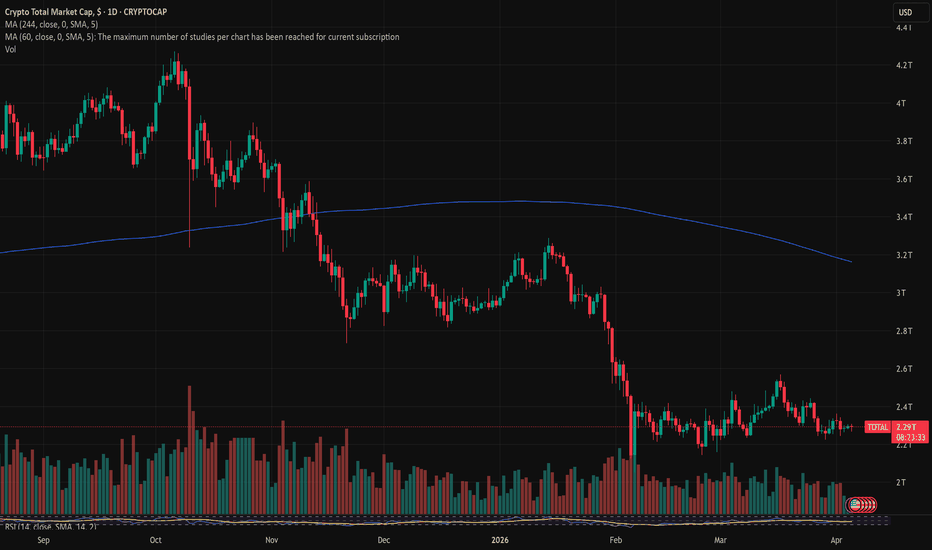Click the Vol indicator legend
Image resolution: width=932 pixels, height=550 pixels.
pyautogui.click(x=9, y=49)
